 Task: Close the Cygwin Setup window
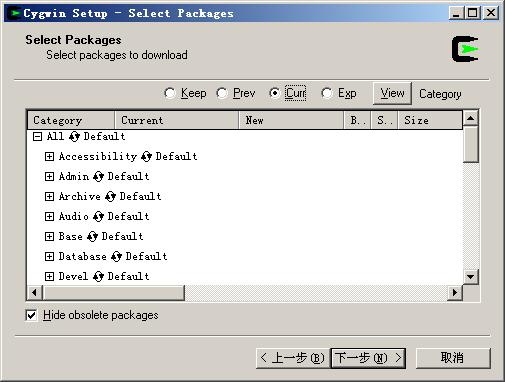tap(491, 13)
